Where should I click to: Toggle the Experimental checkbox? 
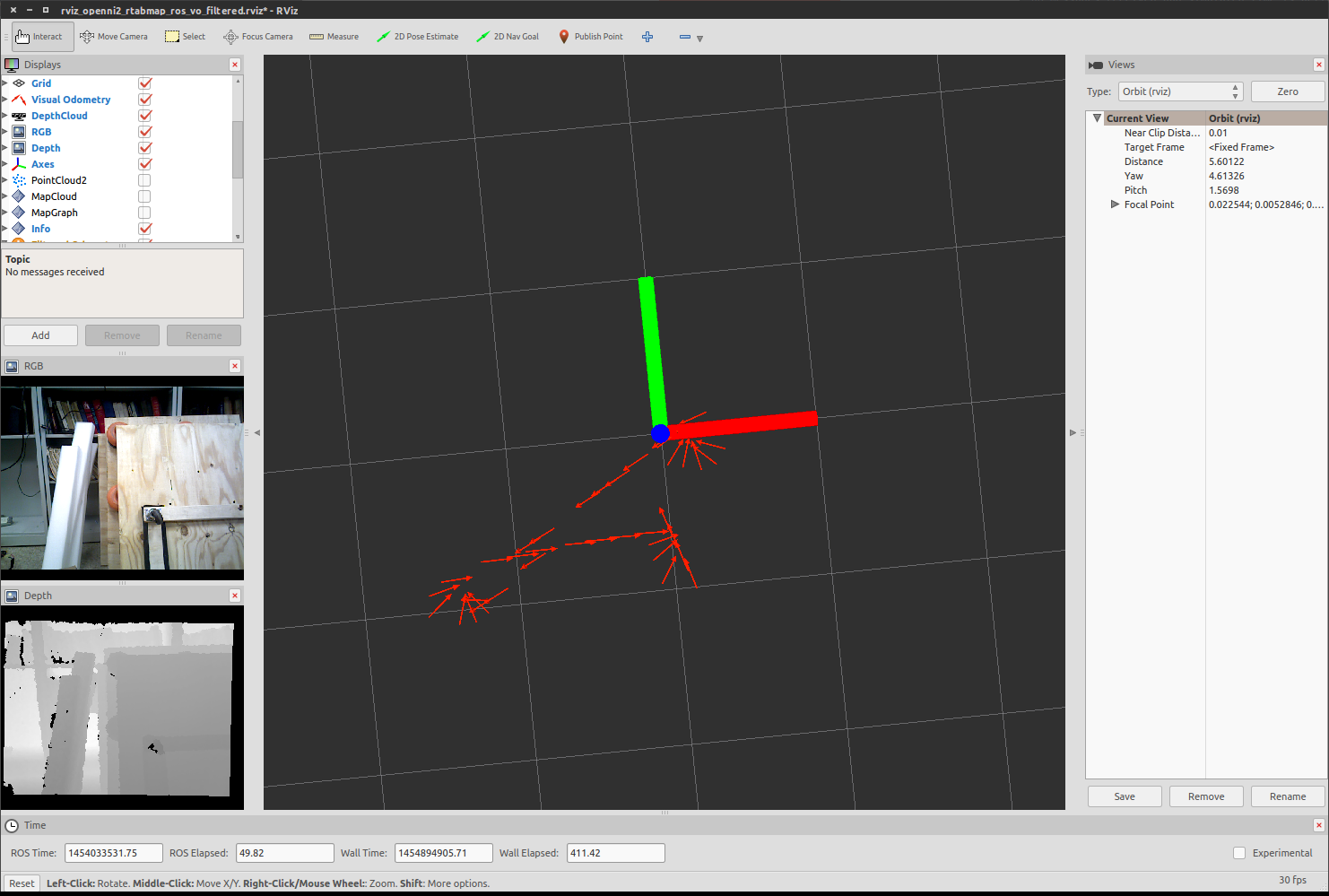pyautogui.click(x=1239, y=853)
